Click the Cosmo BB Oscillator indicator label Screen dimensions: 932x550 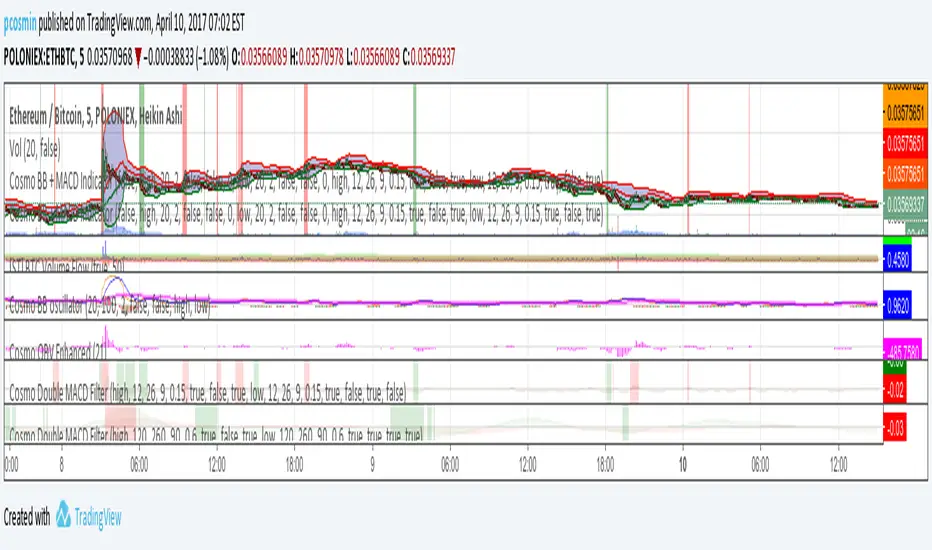pos(109,306)
